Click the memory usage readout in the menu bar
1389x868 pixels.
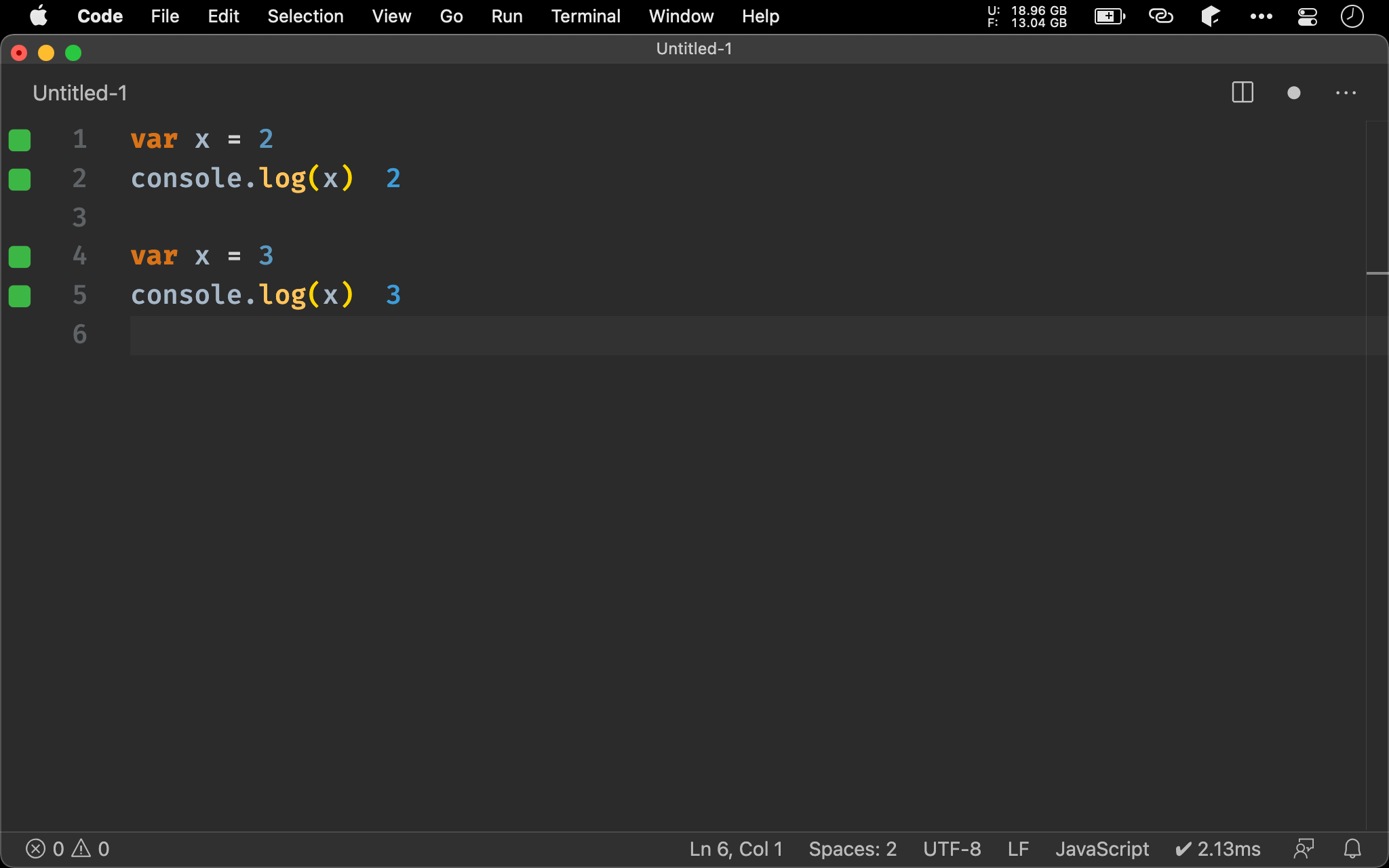(x=1027, y=16)
